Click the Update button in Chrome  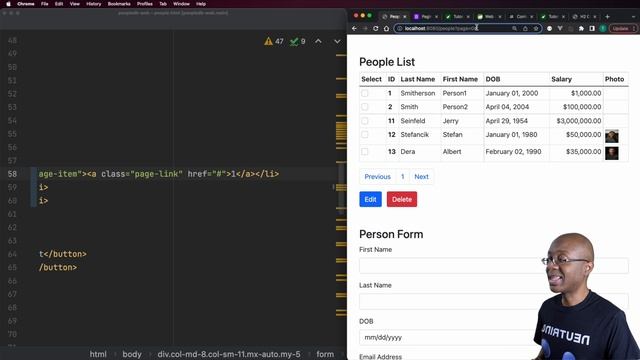623,29
